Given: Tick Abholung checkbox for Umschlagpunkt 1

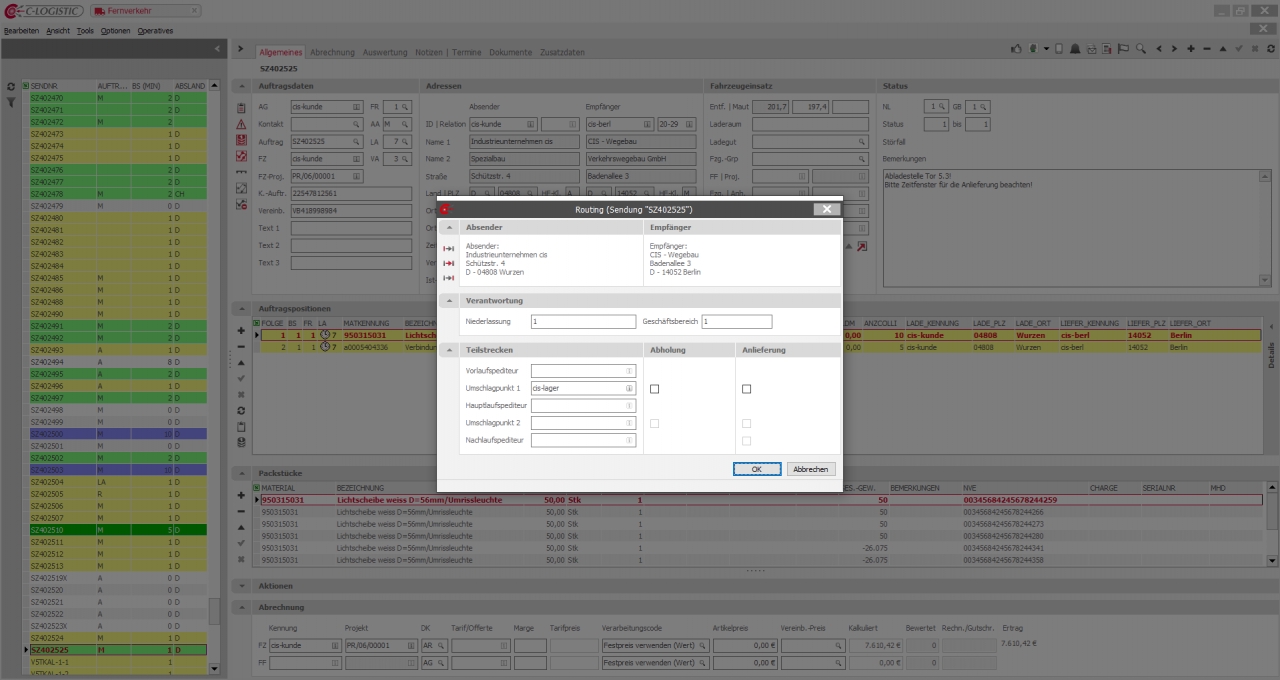Looking at the screenshot, I should point(654,388).
